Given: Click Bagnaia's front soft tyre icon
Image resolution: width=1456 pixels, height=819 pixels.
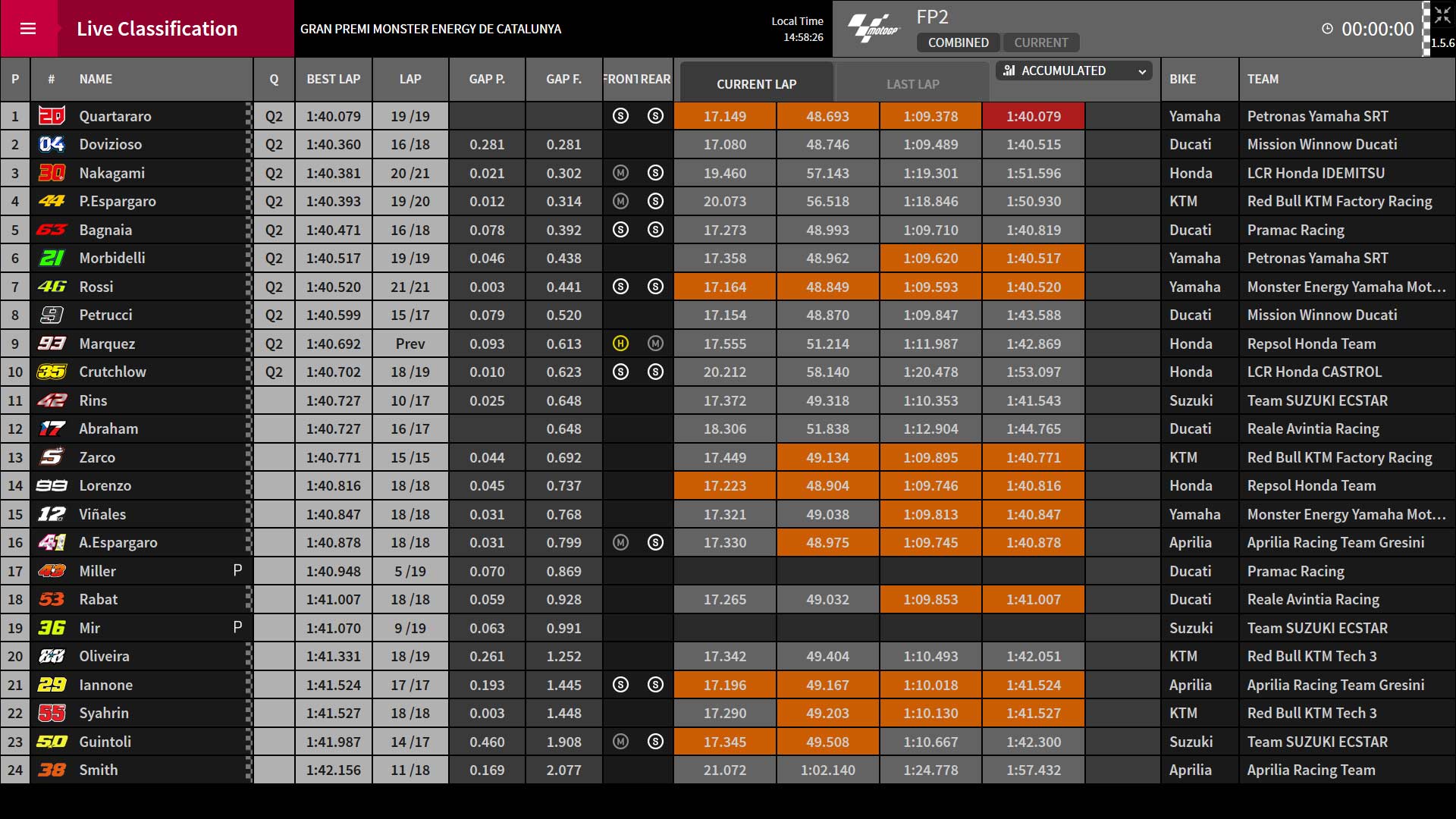Looking at the screenshot, I should (620, 230).
